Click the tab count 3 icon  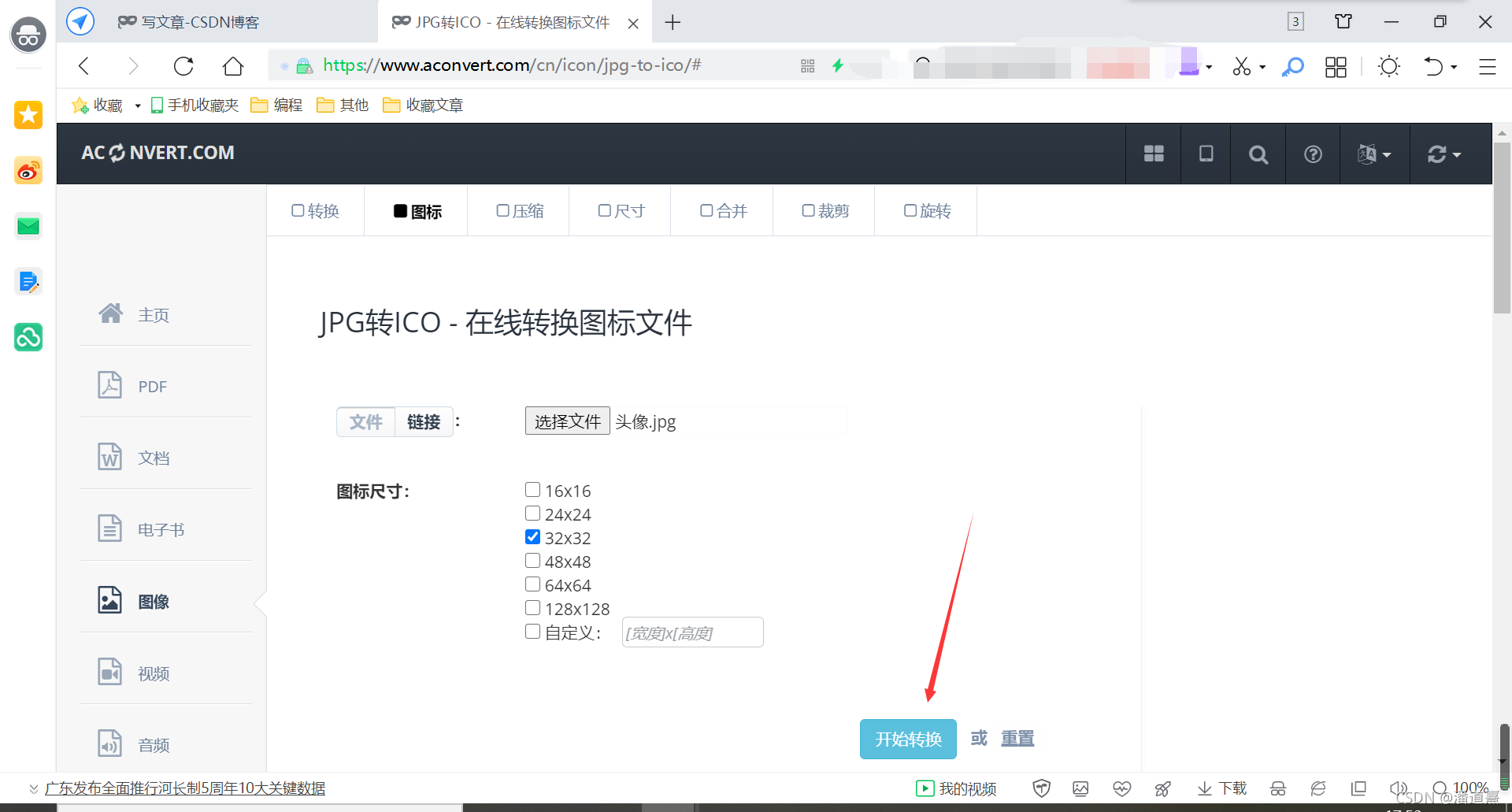pyautogui.click(x=1295, y=22)
